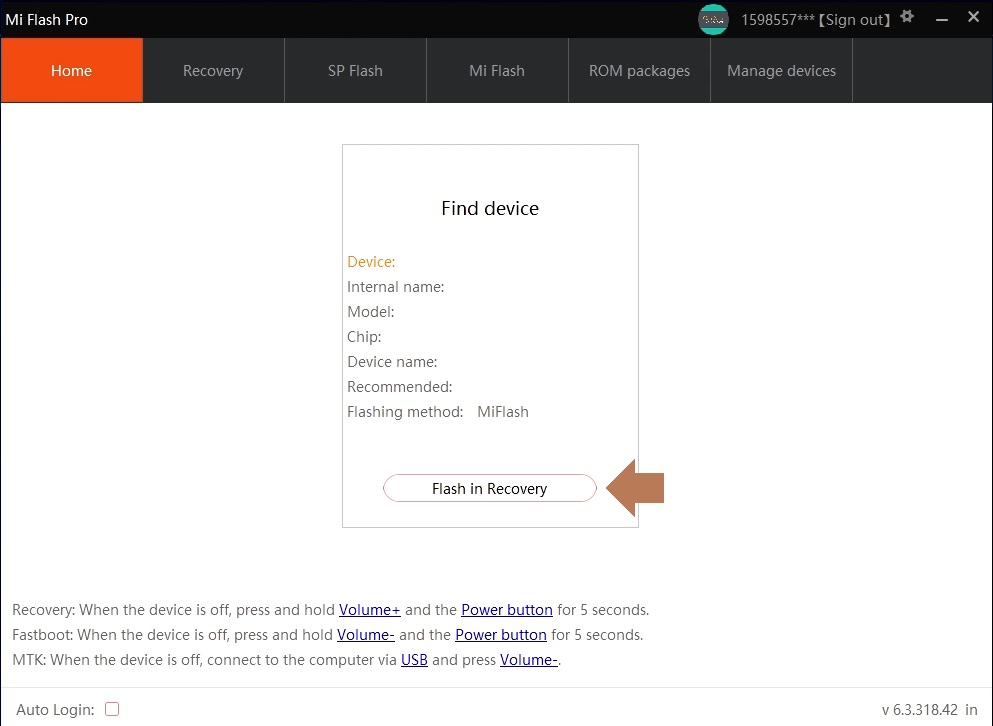993x726 pixels.
Task: Minimize the Mi Flash Pro window
Action: [x=942, y=20]
